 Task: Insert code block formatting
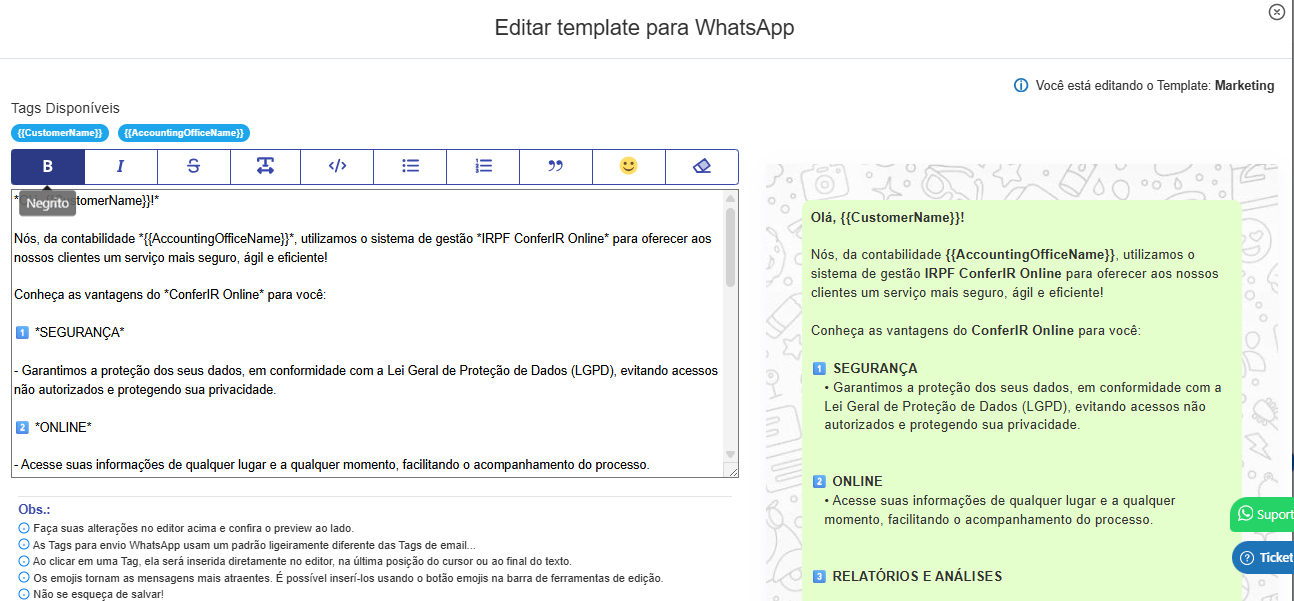click(338, 166)
